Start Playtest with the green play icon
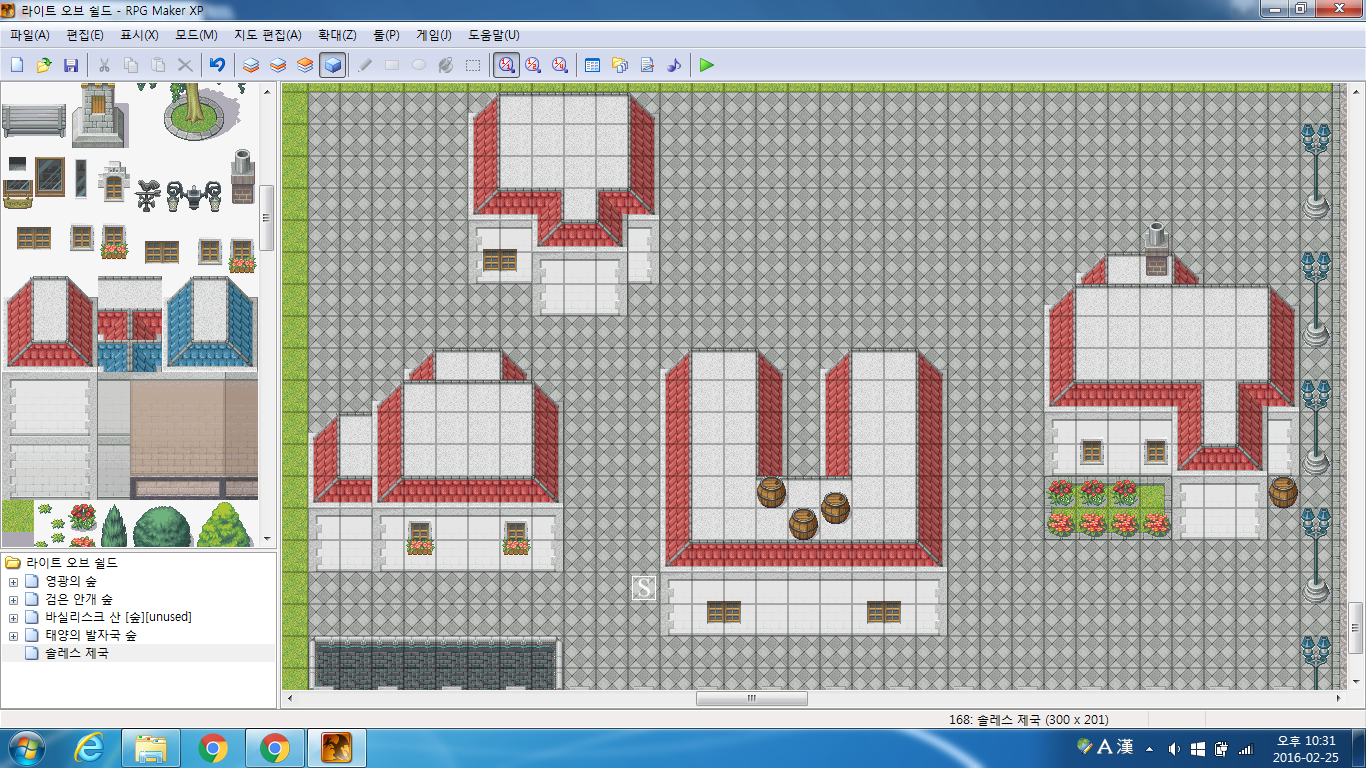This screenshot has width=1366, height=768. pos(707,65)
